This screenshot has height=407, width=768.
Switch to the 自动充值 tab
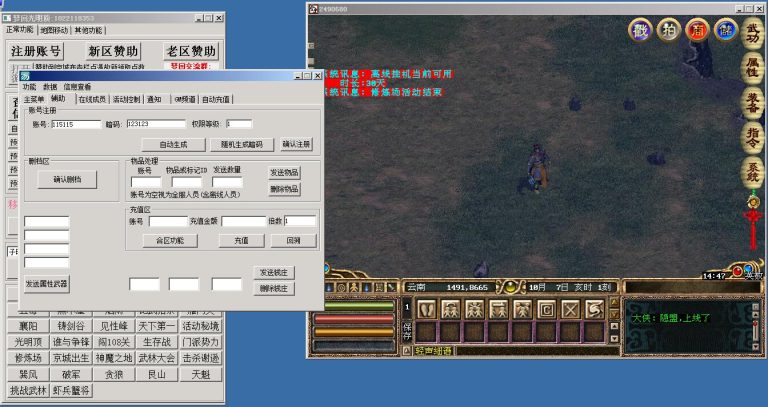216,99
